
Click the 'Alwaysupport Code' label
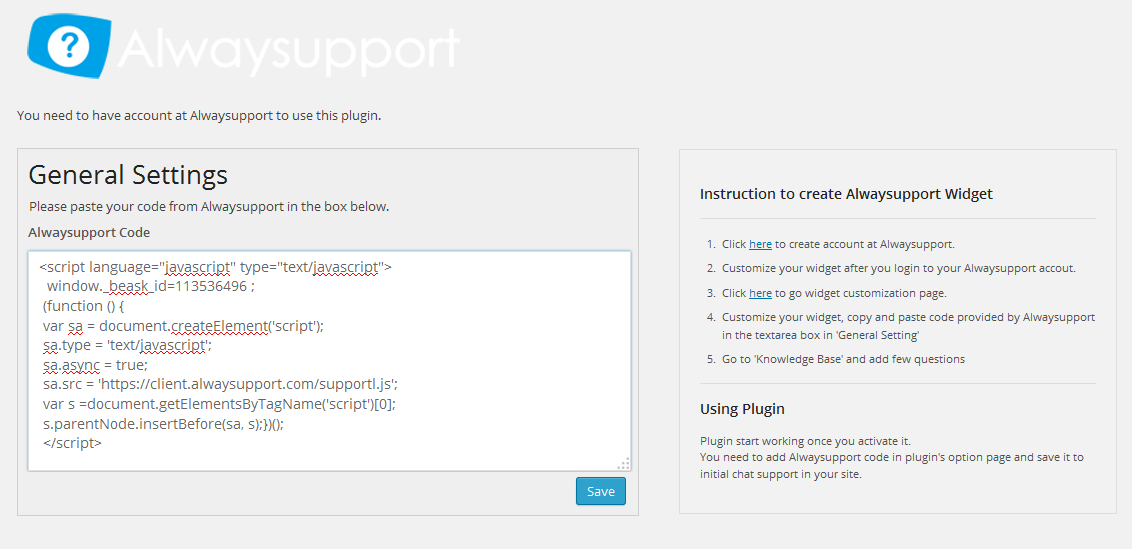[x=90, y=232]
